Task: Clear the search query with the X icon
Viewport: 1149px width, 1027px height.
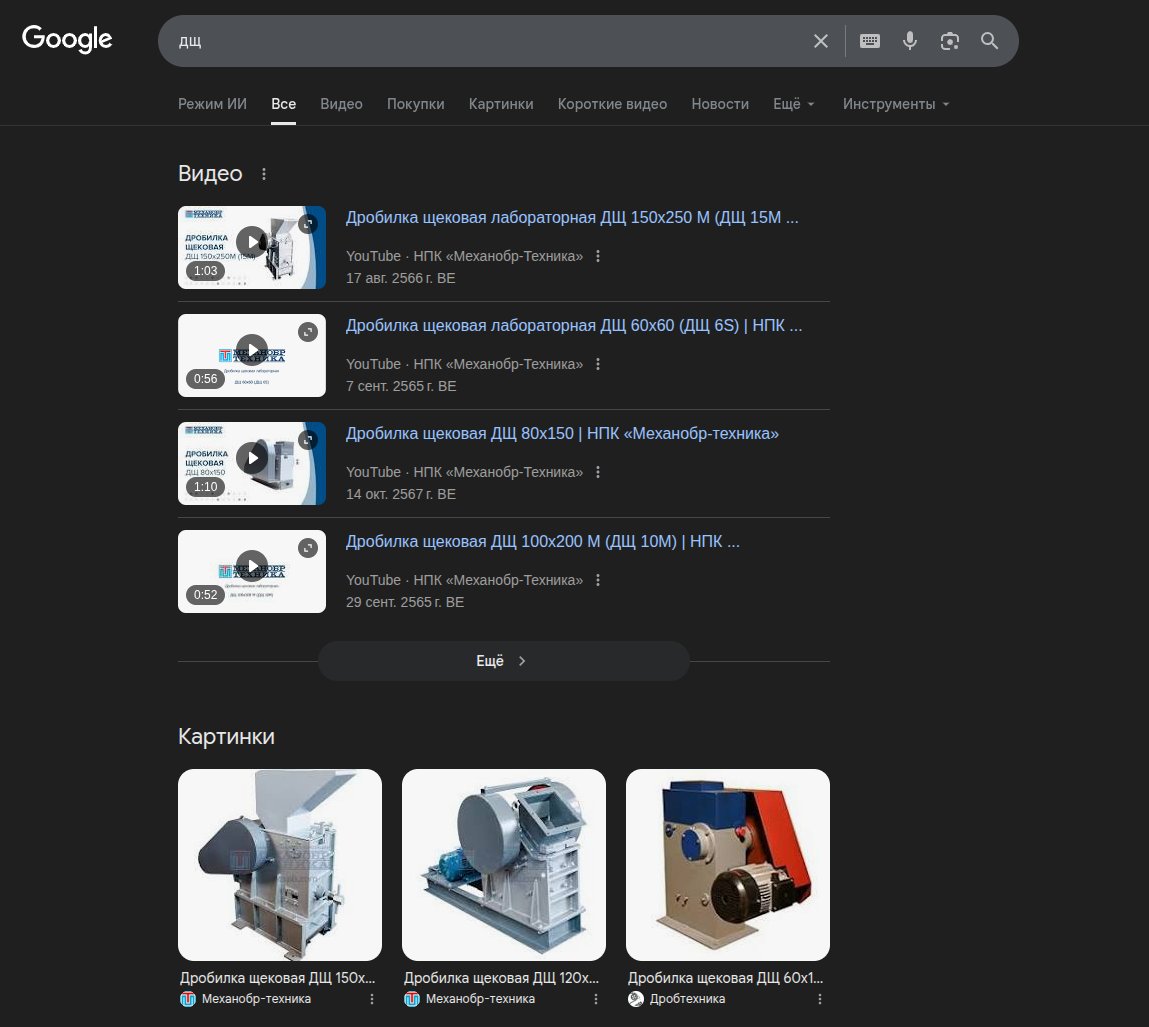Action: click(x=821, y=41)
